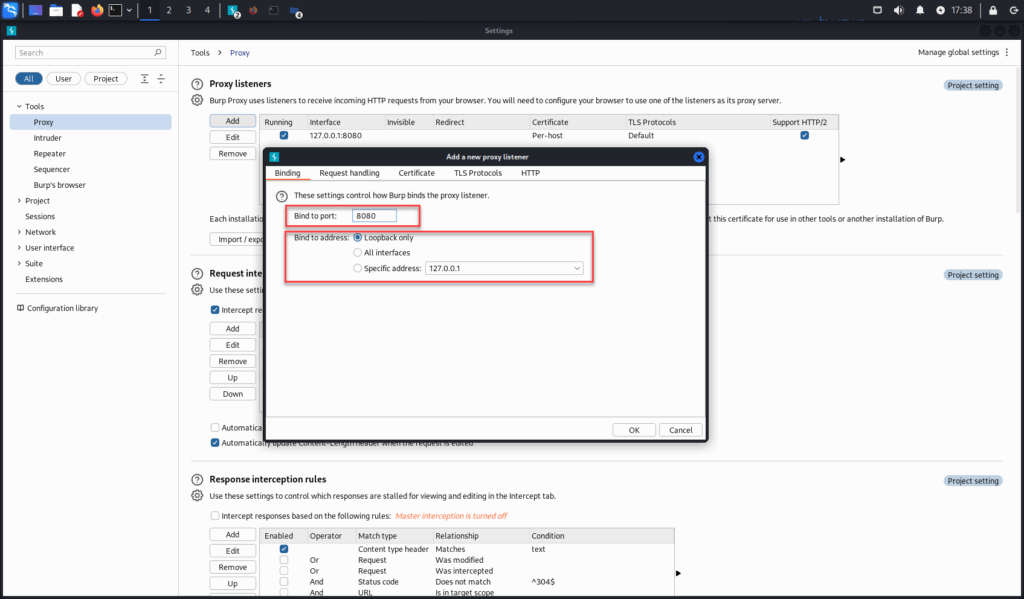Open Configuration library in sidebar

coord(57,308)
